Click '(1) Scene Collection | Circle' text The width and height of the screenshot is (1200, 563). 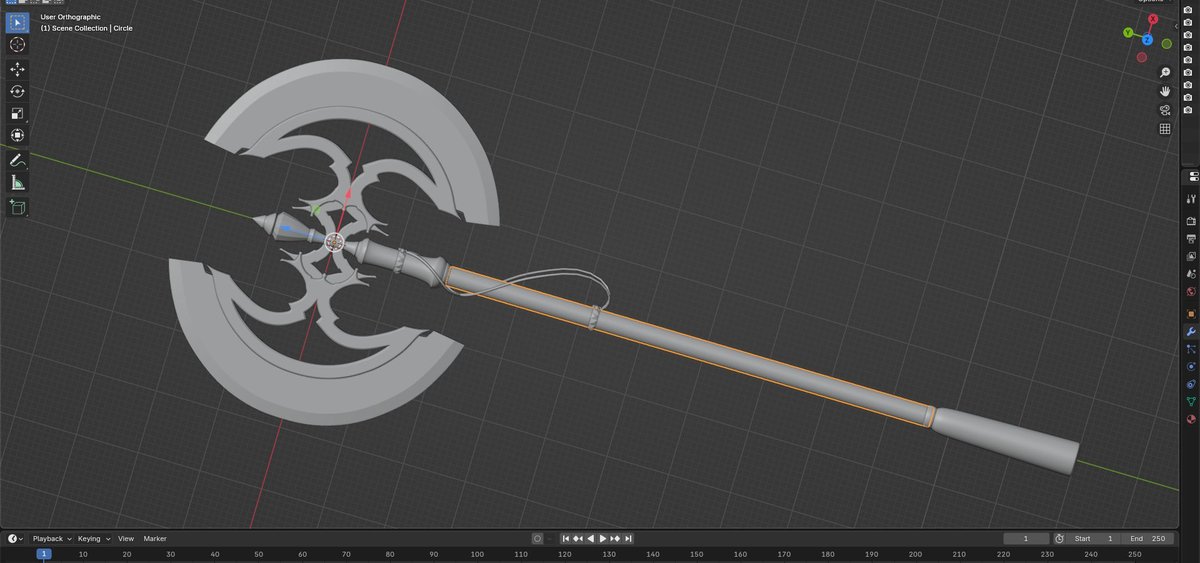point(86,28)
